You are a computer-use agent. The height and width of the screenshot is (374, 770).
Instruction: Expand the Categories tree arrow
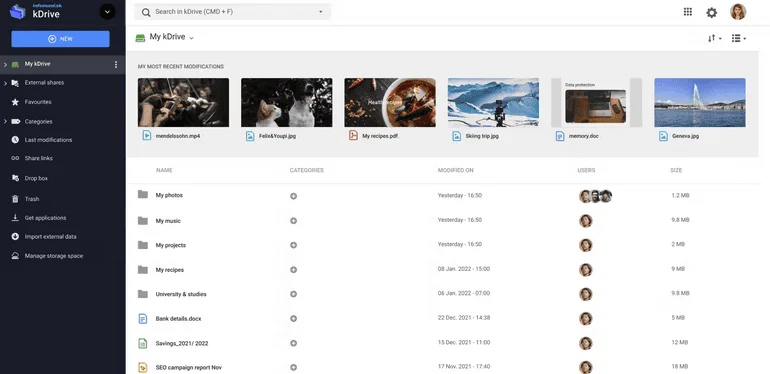[x=5, y=122]
